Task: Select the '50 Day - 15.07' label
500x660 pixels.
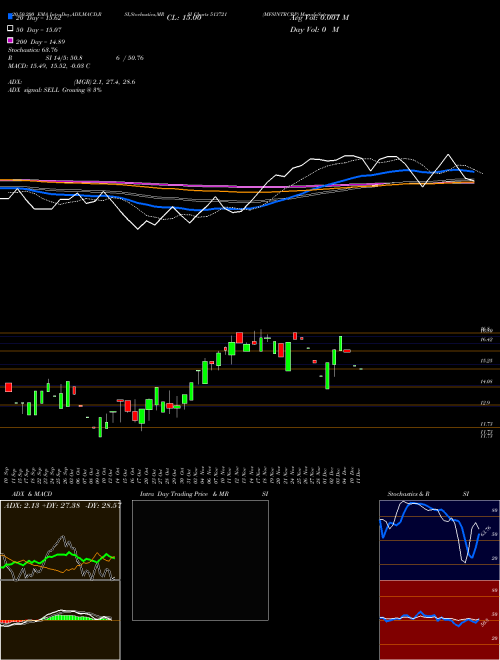Action: pyautogui.click(x=39, y=30)
